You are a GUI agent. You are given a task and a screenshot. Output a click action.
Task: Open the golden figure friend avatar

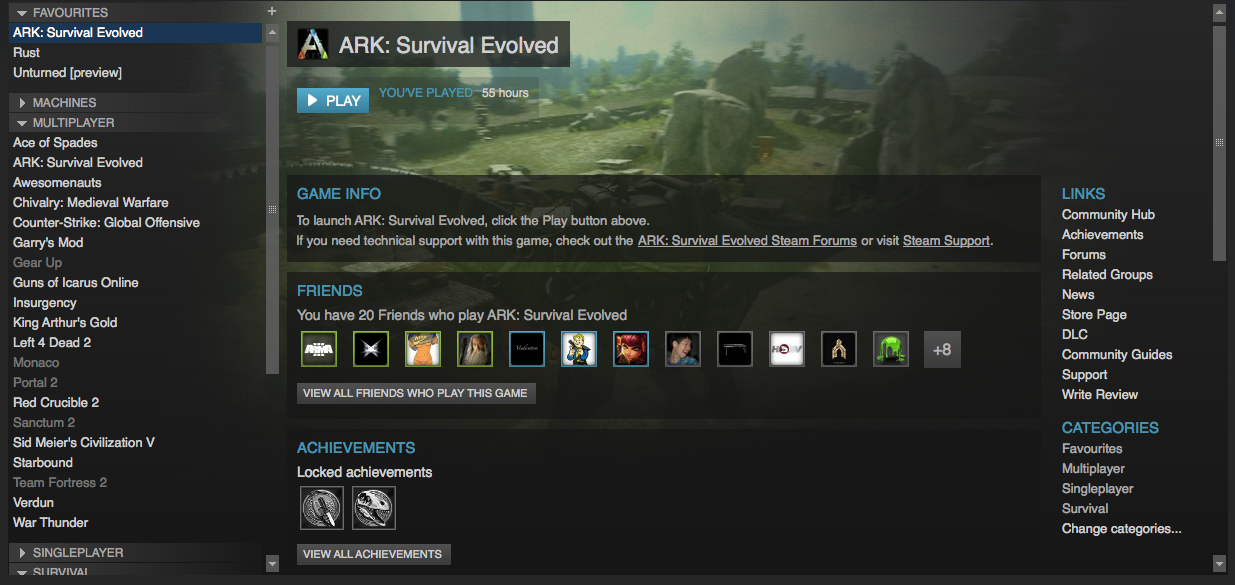click(839, 349)
